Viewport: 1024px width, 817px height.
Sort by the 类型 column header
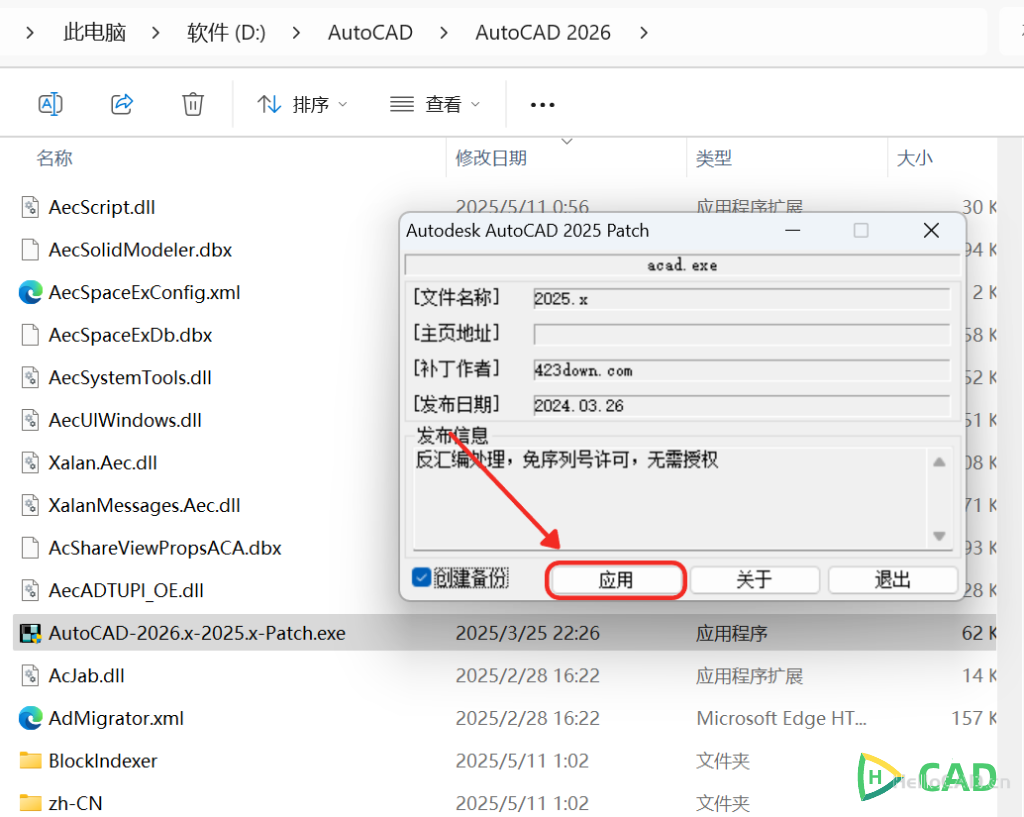[714, 158]
